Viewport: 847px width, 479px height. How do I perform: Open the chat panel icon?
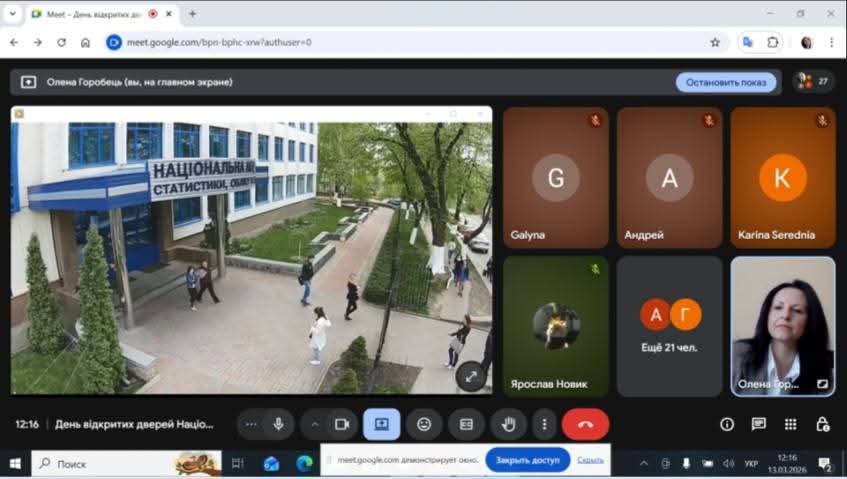point(759,424)
